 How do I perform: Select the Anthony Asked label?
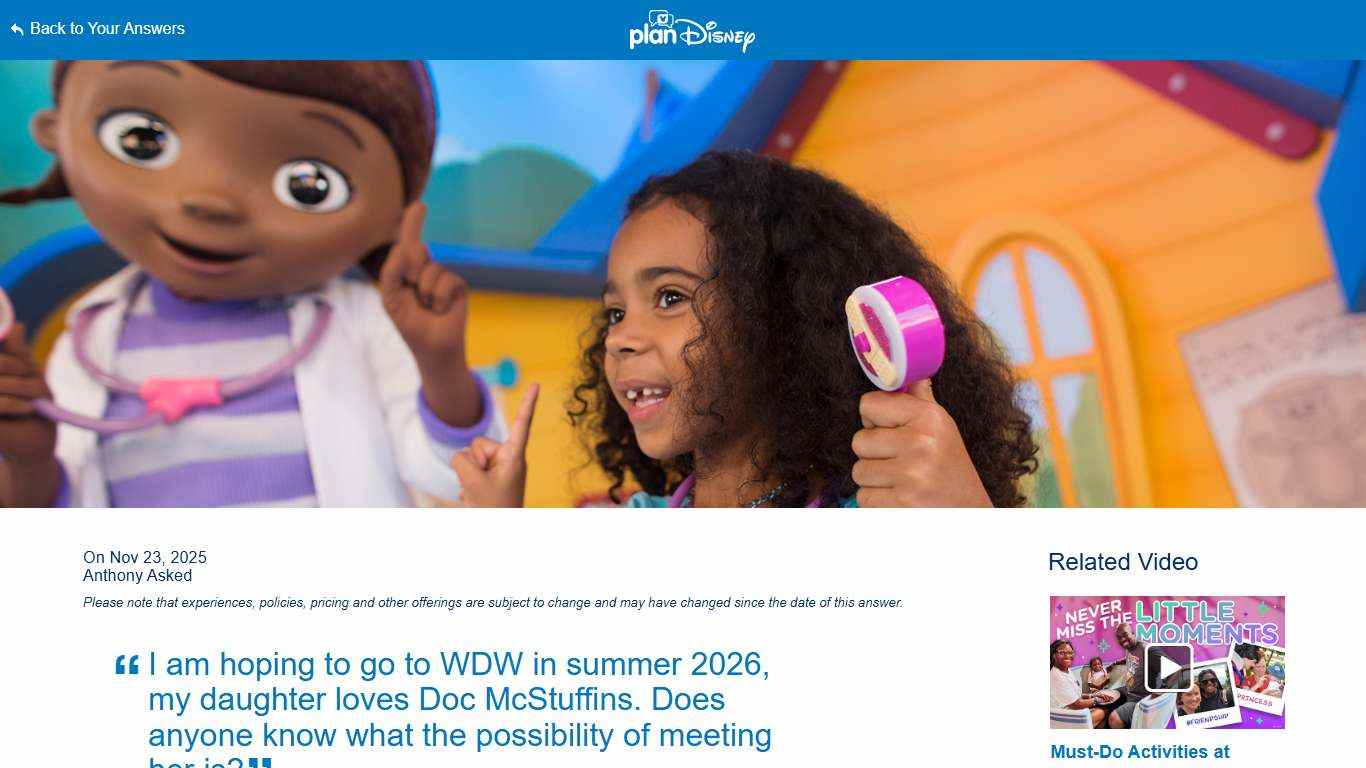pos(137,575)
